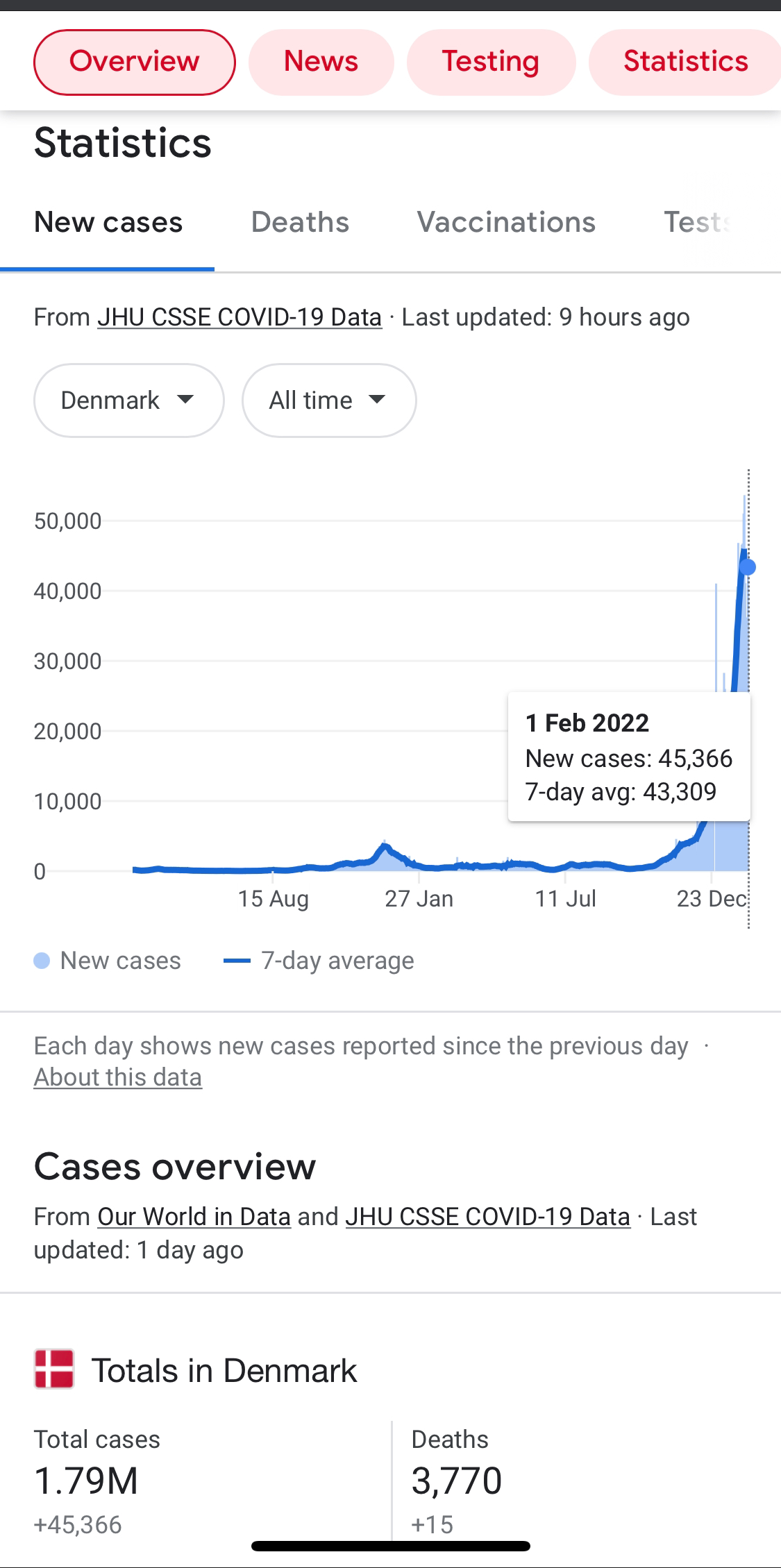Tap the 7-day average legend line
The height and width of the screenshot is (1568, 781).
point(237,961)
